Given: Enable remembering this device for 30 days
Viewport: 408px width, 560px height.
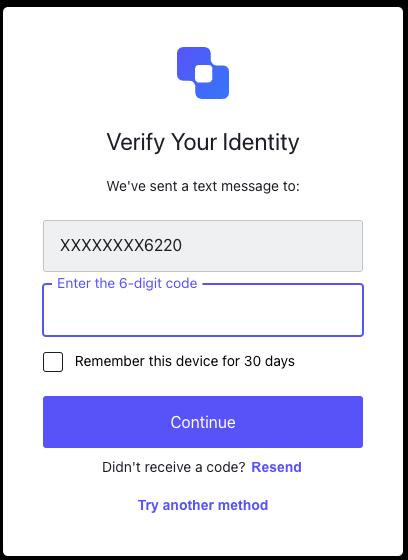Looking at the screenshot, I should [53, 362].
